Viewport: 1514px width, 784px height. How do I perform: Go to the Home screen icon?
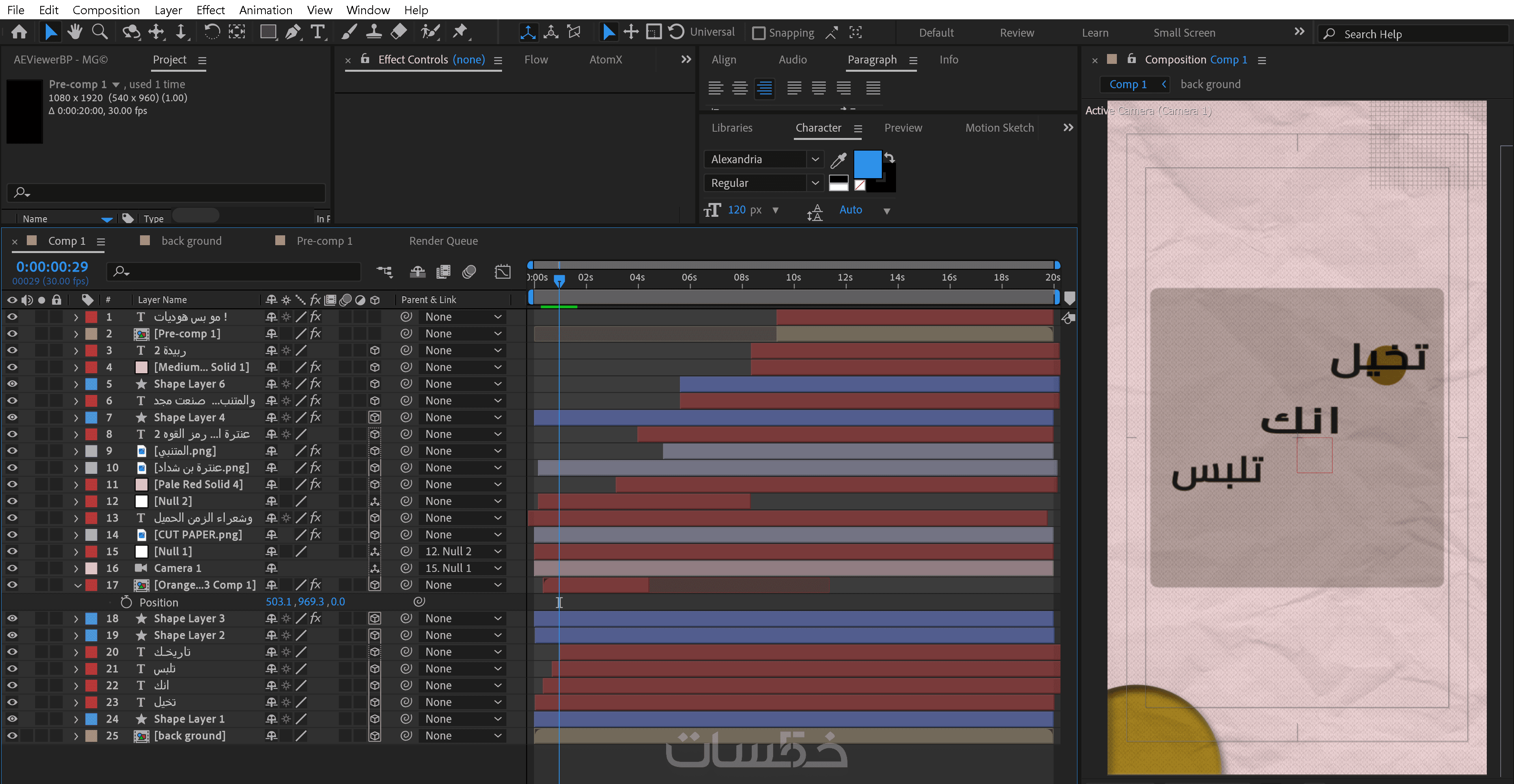(19, 32)
